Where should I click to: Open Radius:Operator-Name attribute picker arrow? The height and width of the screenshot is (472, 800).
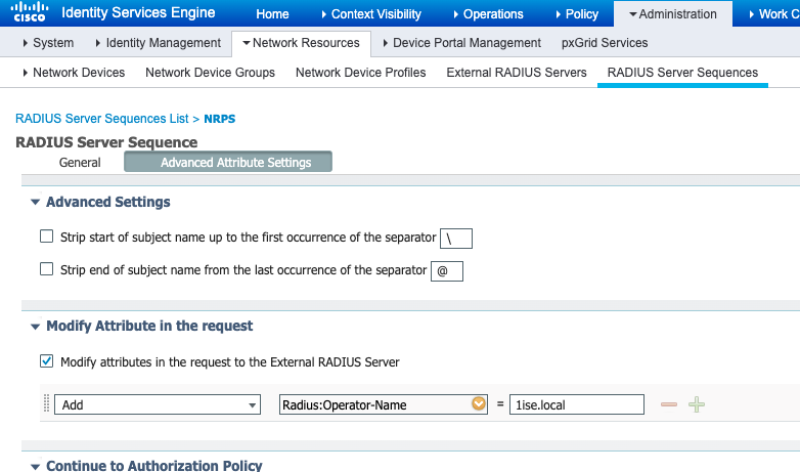click(x=479, y=404)
